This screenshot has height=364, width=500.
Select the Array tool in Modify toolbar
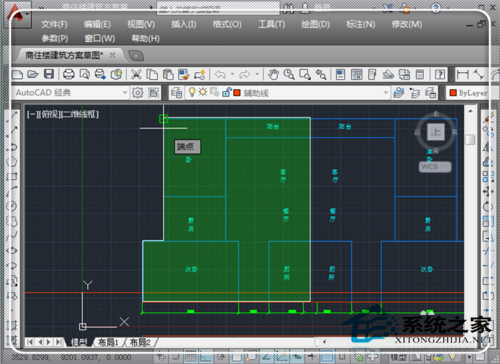[x=487, y=176]
